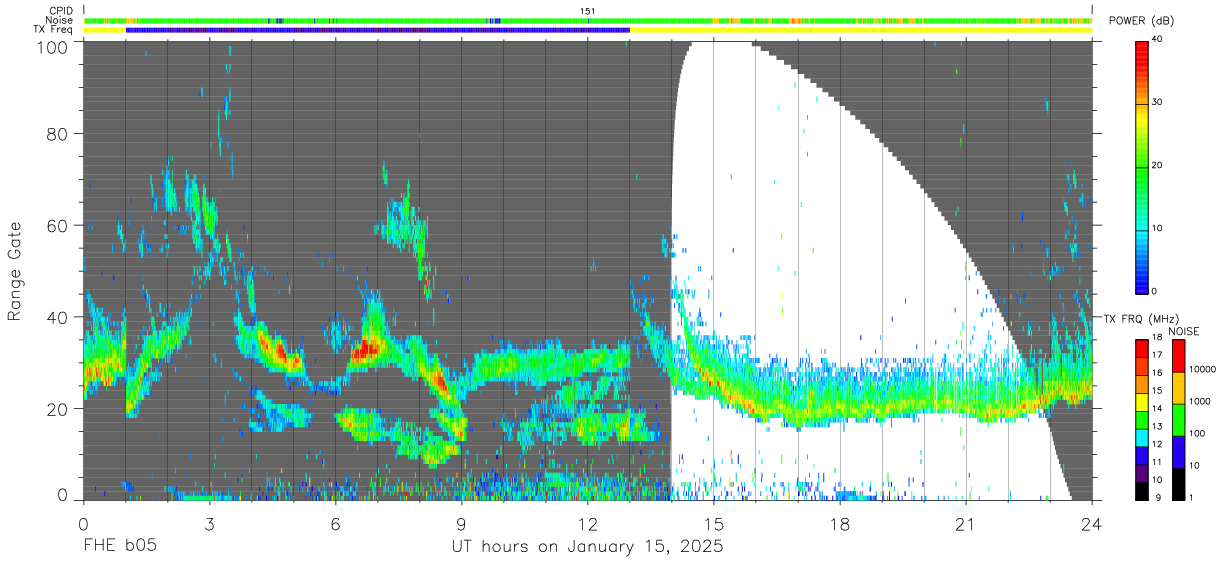Click the x-axis tick label '9'
This screenshot has height=567, width=1228.
click(461, 523)
